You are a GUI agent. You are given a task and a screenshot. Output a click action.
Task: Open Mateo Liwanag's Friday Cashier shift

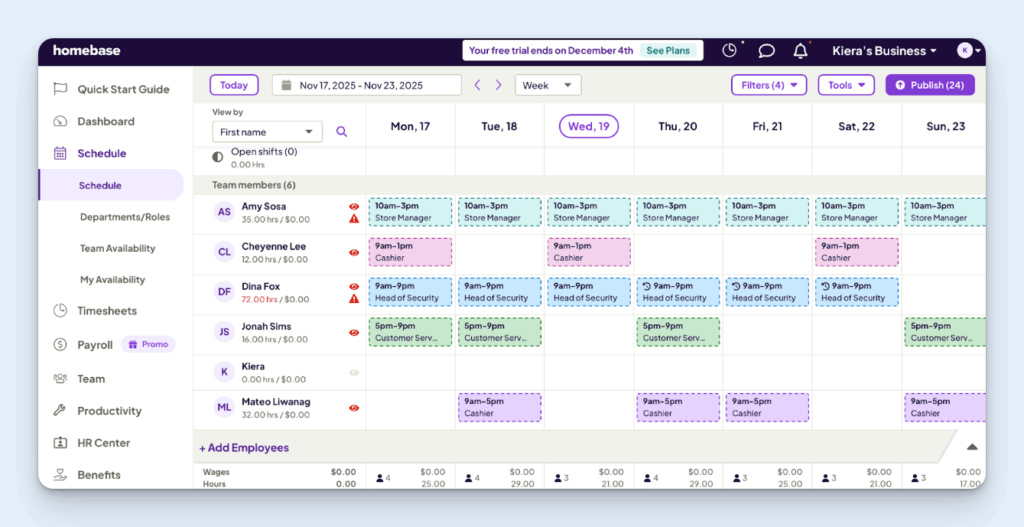click(x=767, y=407)
